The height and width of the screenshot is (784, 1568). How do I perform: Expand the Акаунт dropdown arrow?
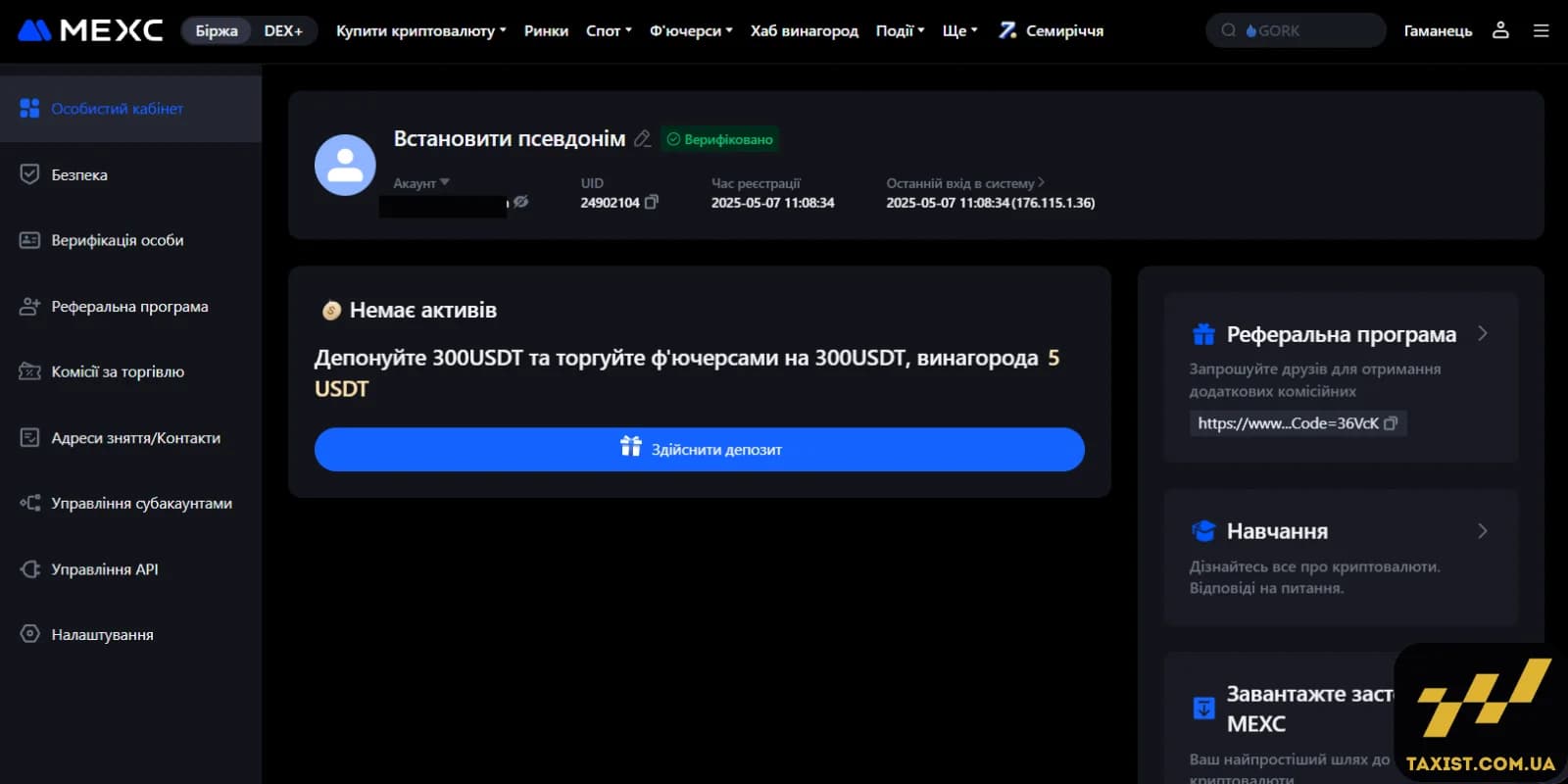coord(445,182)
